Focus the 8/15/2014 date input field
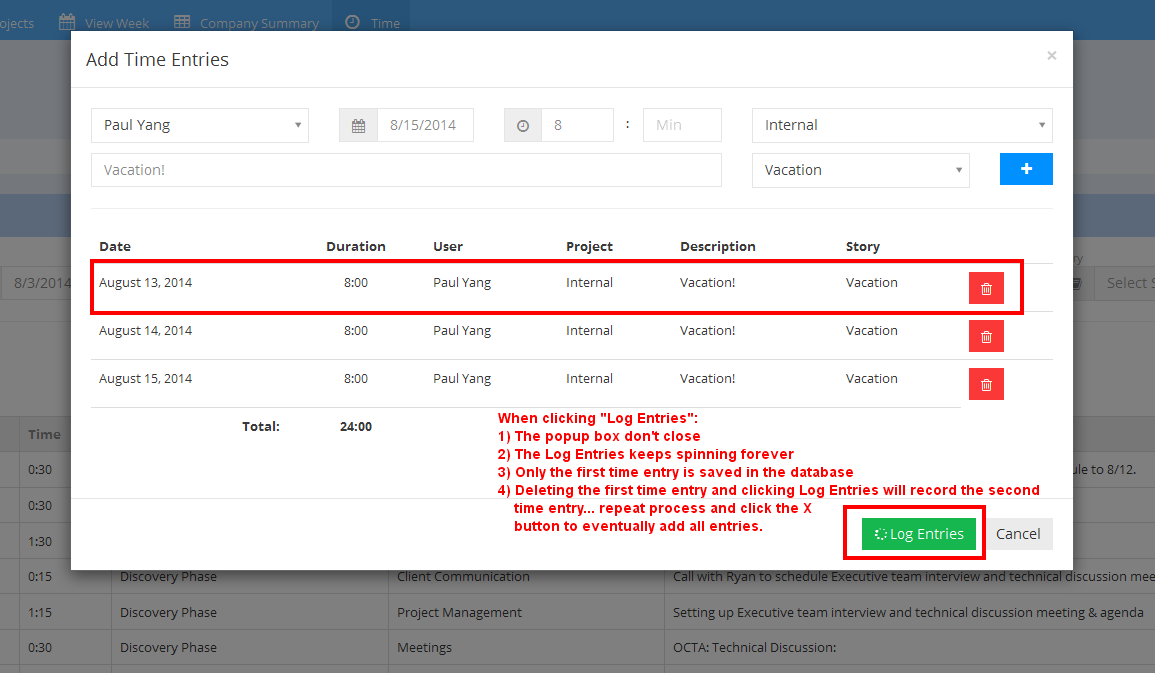 click(x=424, y=126)
